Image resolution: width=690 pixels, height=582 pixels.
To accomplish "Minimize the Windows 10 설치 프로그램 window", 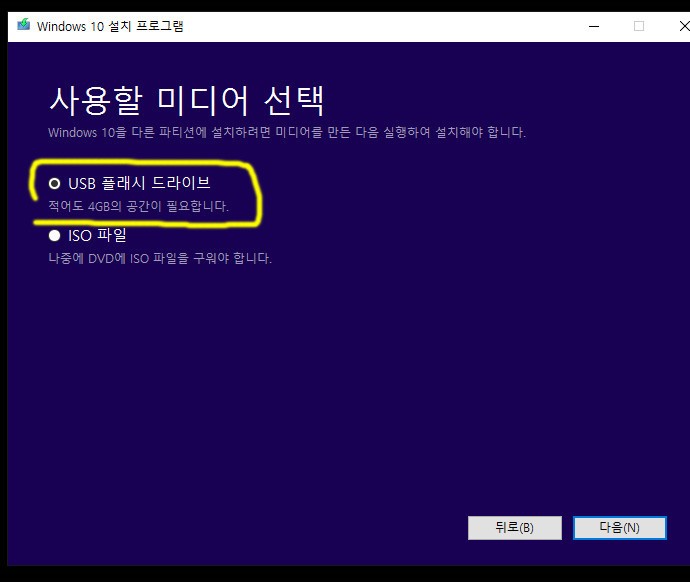I will [594, 26].
